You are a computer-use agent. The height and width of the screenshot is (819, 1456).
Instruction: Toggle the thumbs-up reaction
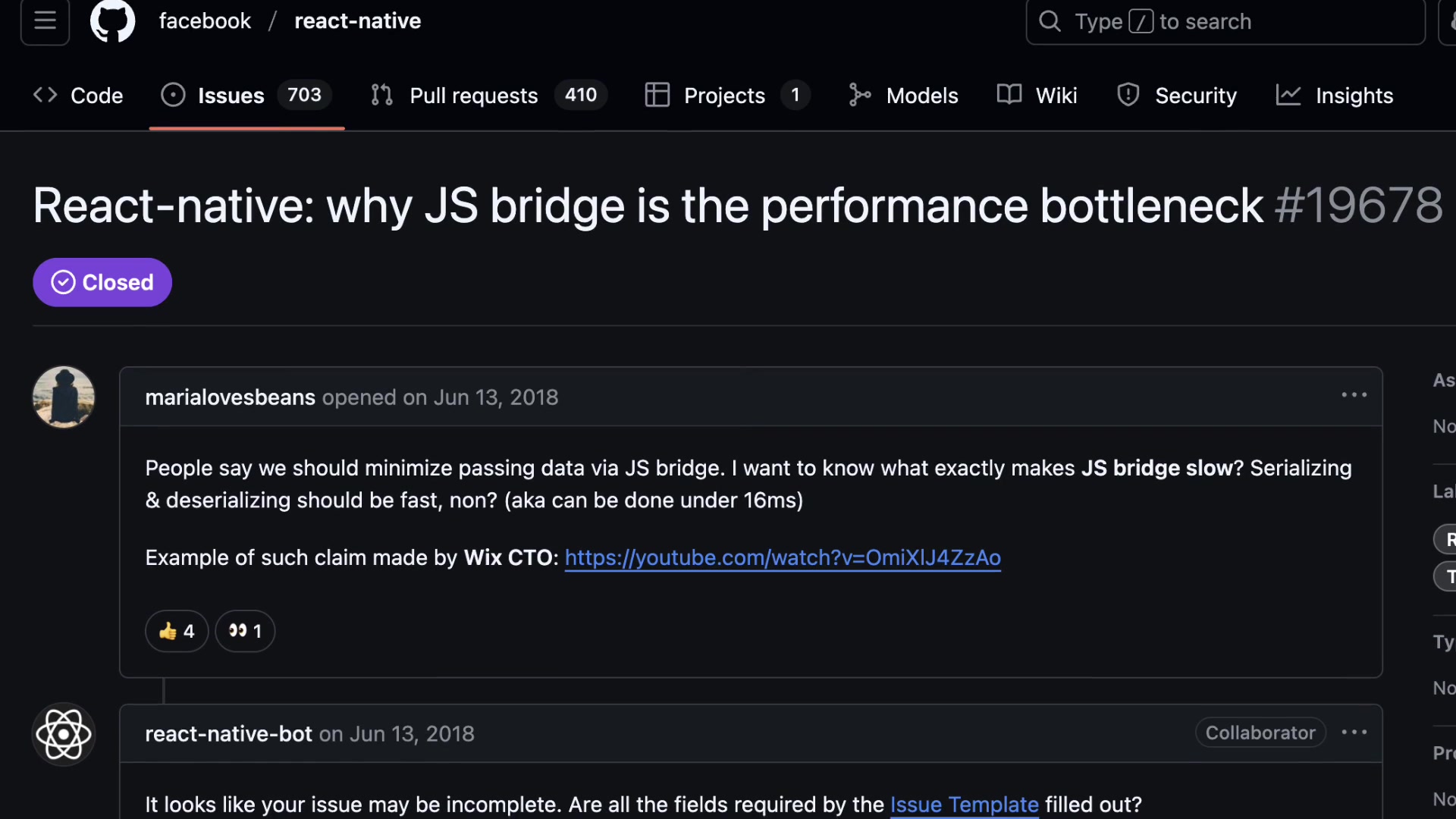176,631
